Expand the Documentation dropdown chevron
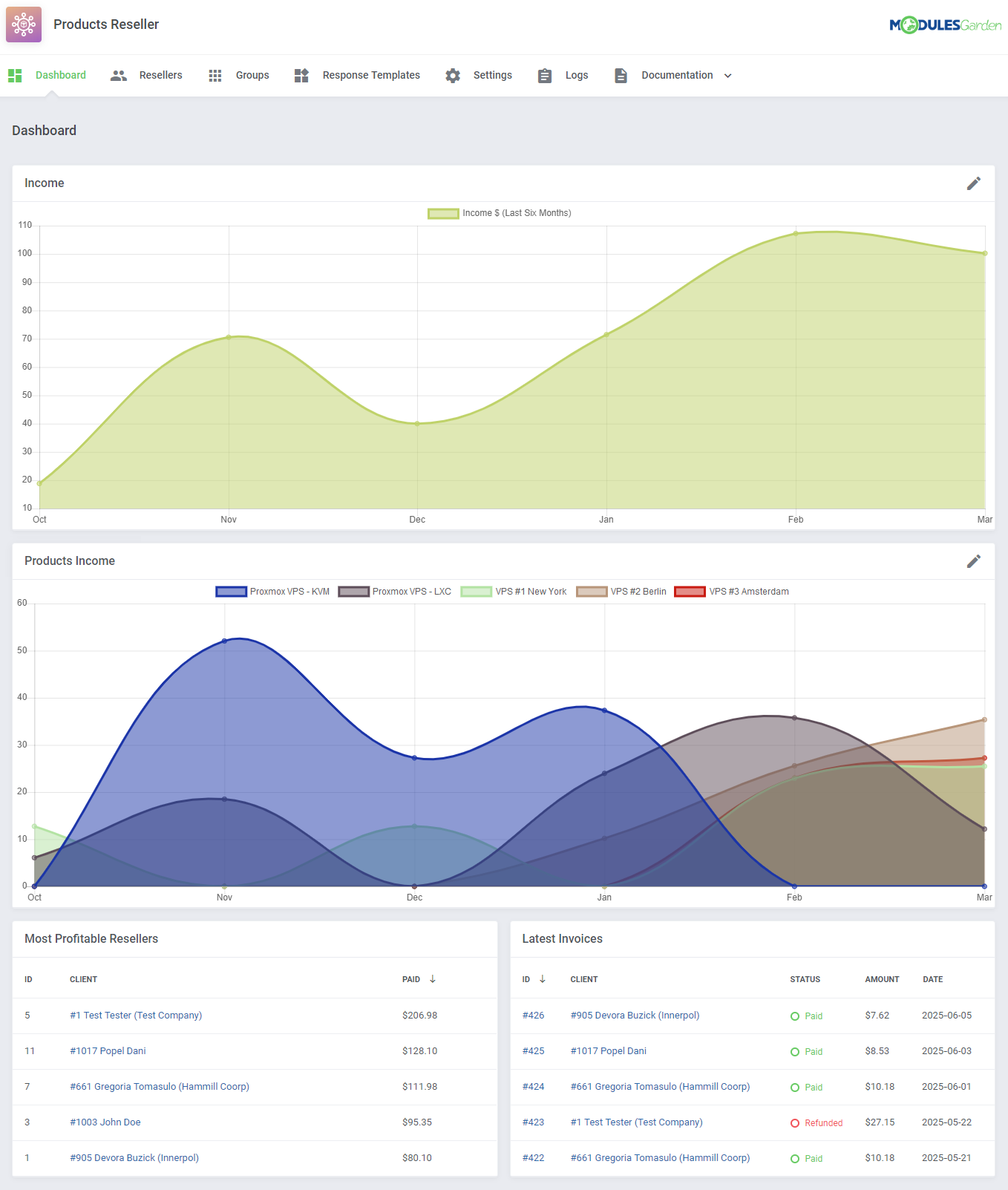This screenshot has width=1008, height=1190. 728,76
